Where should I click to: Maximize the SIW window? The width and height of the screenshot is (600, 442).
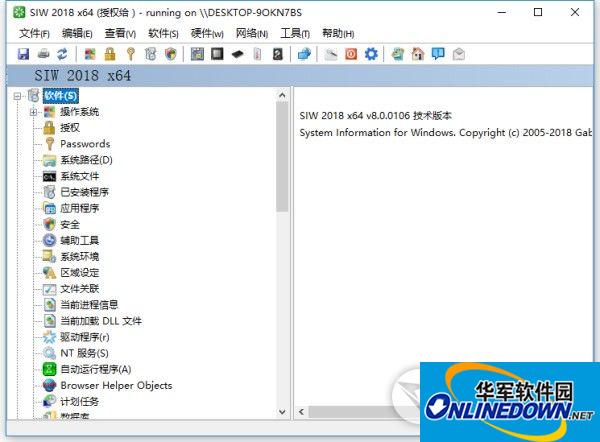(x=538, y=12)
